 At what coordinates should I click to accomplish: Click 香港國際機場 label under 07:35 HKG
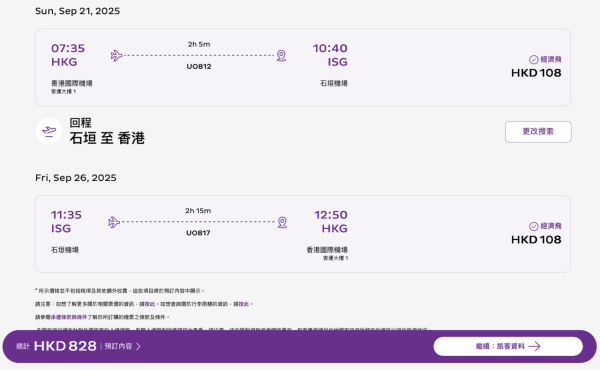tap(72, 83)
